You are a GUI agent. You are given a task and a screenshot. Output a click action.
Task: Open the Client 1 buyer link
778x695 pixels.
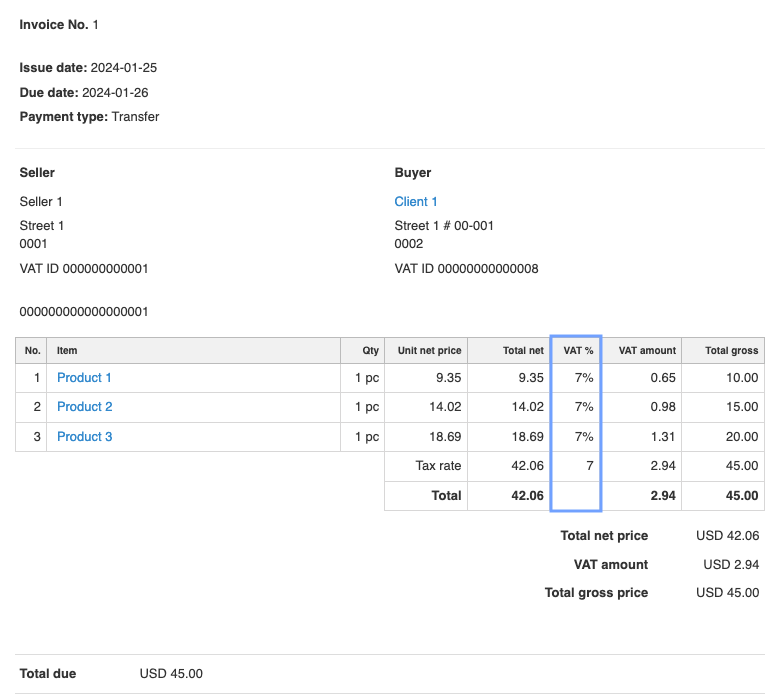point(416,202)
